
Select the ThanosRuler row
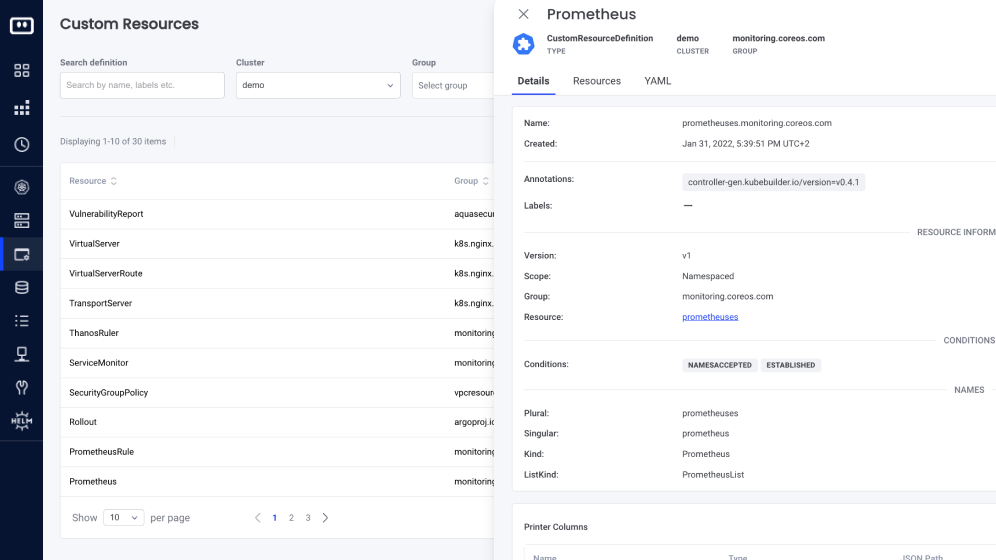[x=277, y=333]
